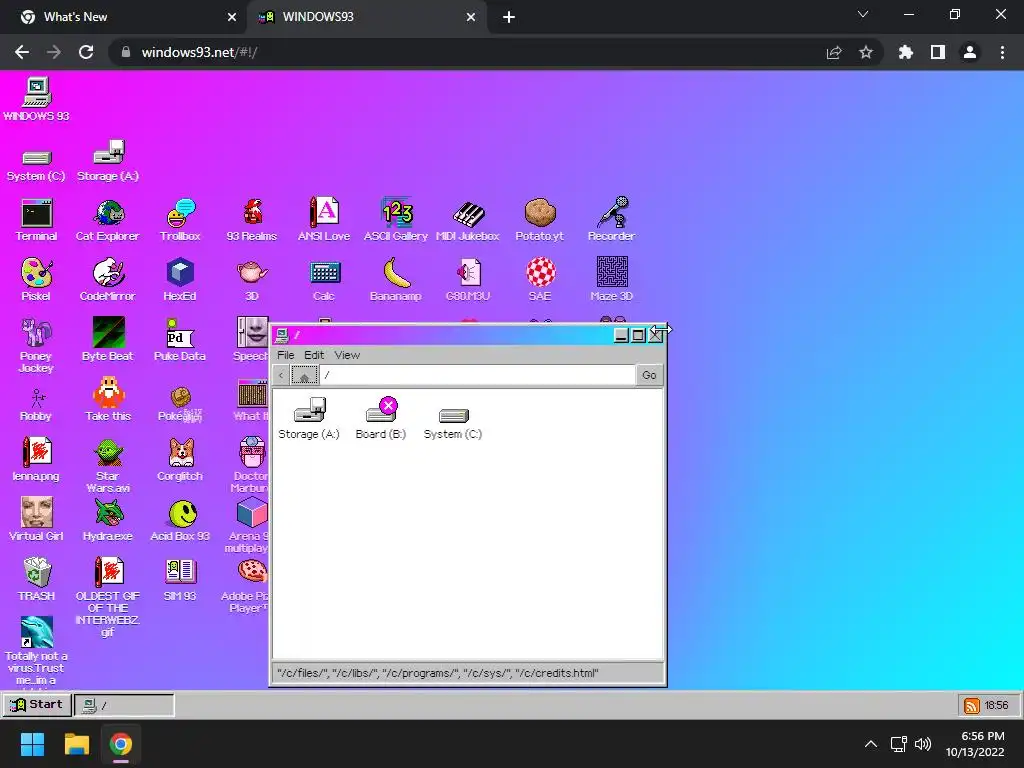Select the WINDOWS93 browser tab
Screen dimensions: 1024x768
367,17
